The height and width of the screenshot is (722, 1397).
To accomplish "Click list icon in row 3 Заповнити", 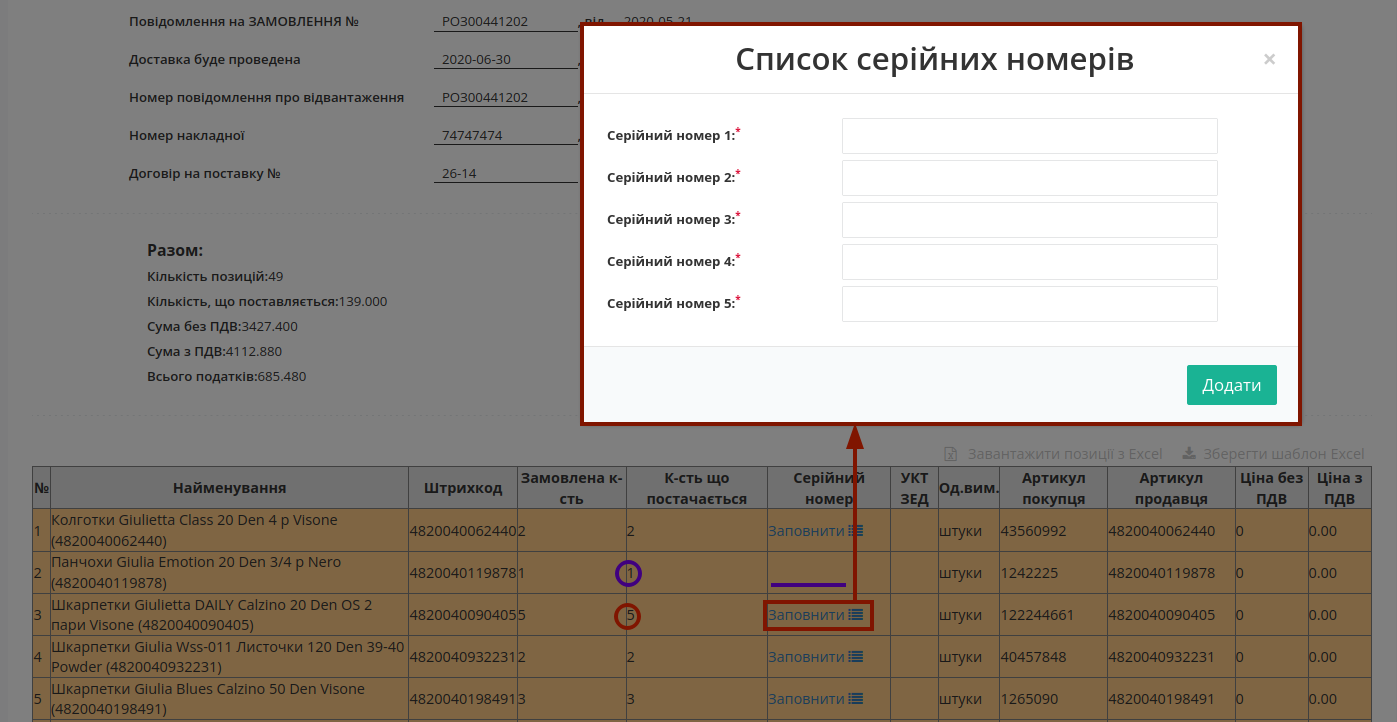I will click(855, 615).
